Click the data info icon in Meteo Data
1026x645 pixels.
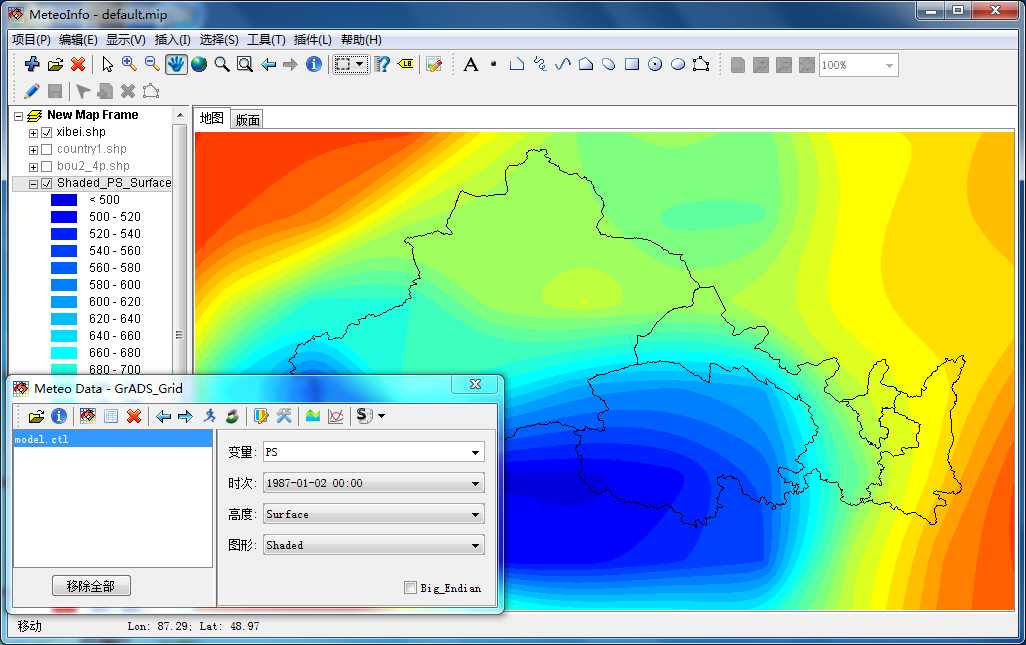click(x=59, y=416)
